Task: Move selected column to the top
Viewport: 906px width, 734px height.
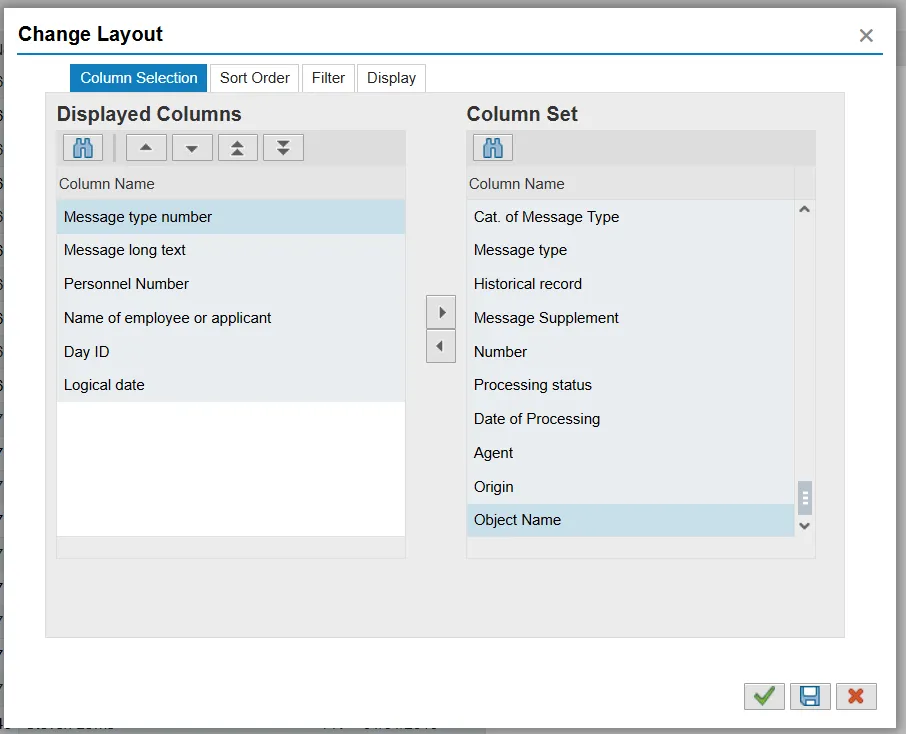Action: click(237, 148)
